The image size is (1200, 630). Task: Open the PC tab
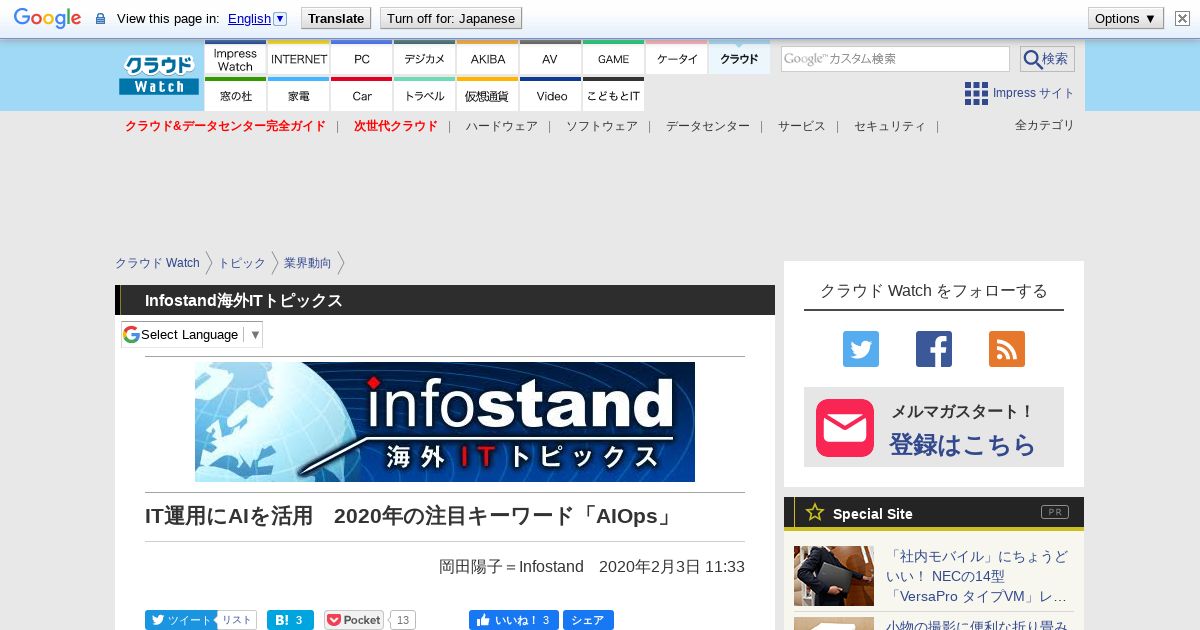pos(362,59)
